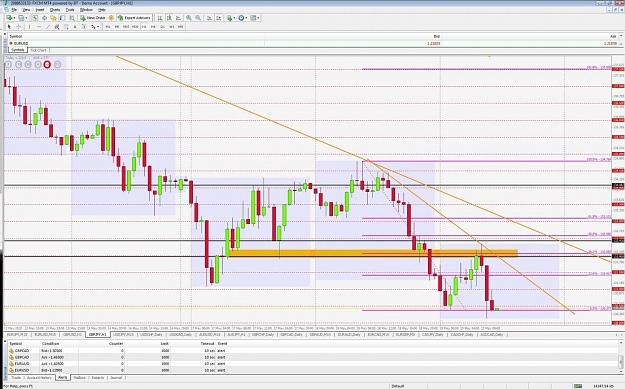Image resolution: width=625 pixels, height=389 pixels.
Task: Select the Trendline tool
Action: [48, 27]
